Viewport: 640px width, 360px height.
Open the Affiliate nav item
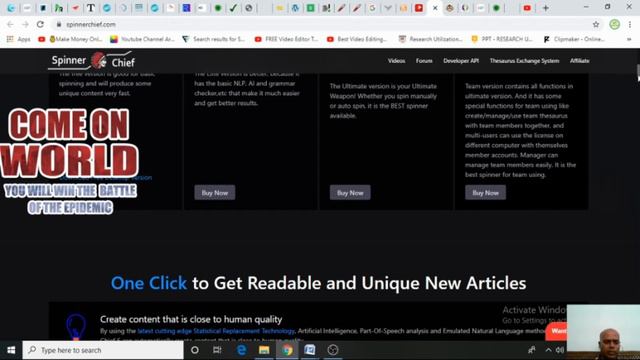(580, 61)
